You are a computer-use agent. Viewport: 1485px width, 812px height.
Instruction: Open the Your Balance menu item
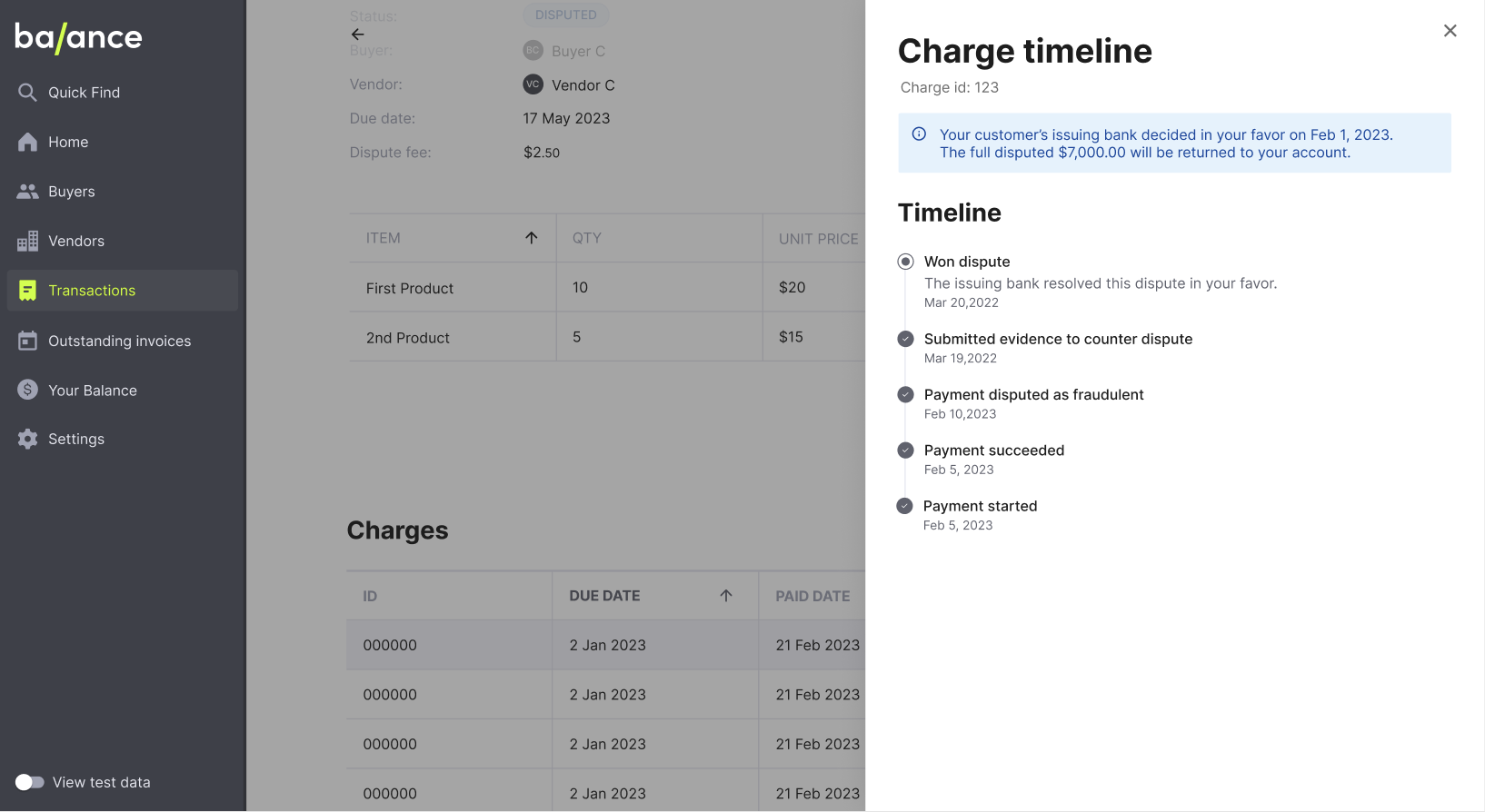tap(123, 390)
